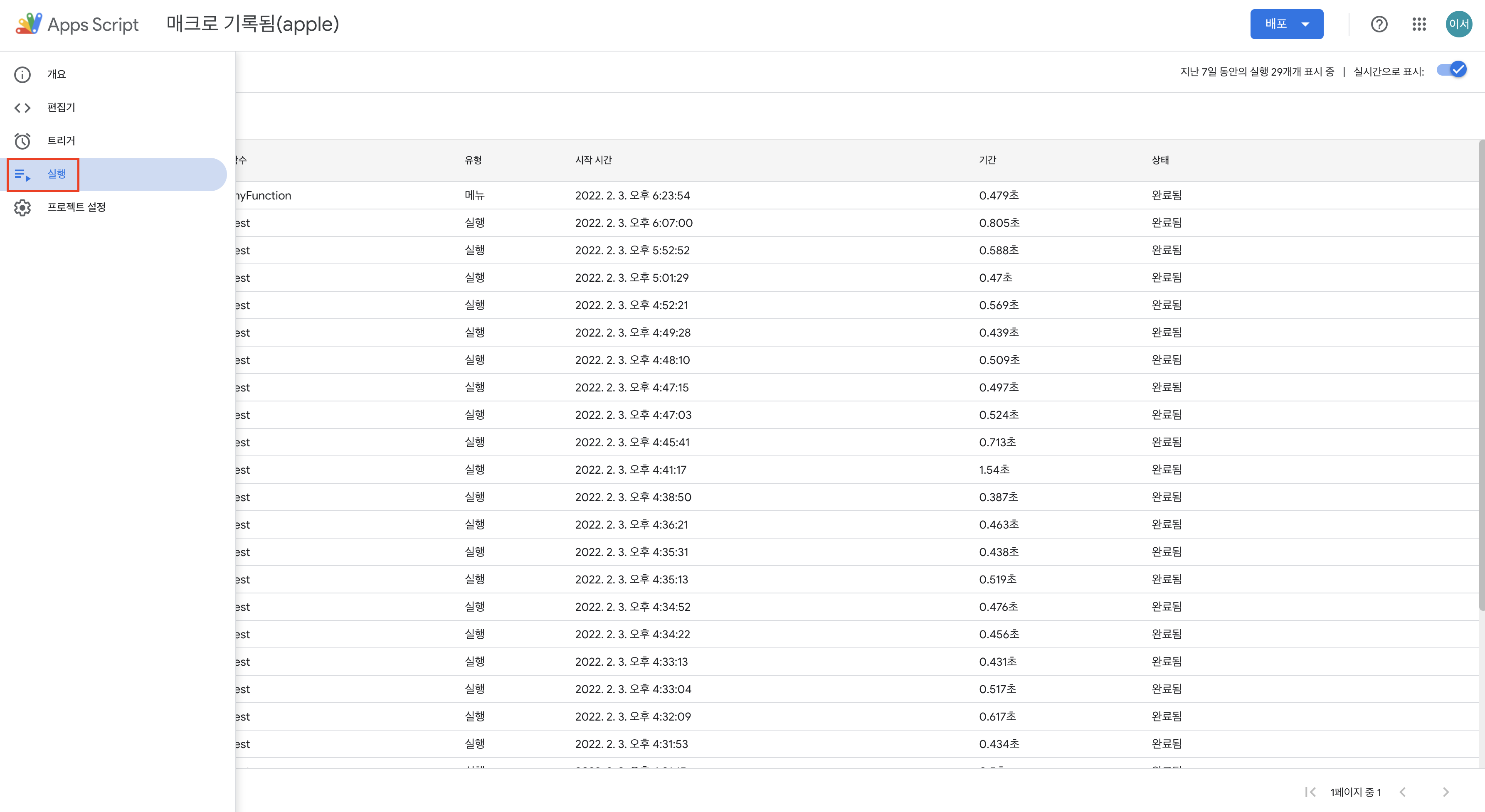This screenshot has height=812, width=1485.
Task: Expand the Deploy (배포) dropdown arrow
Action: click(x=1306, y=24)
